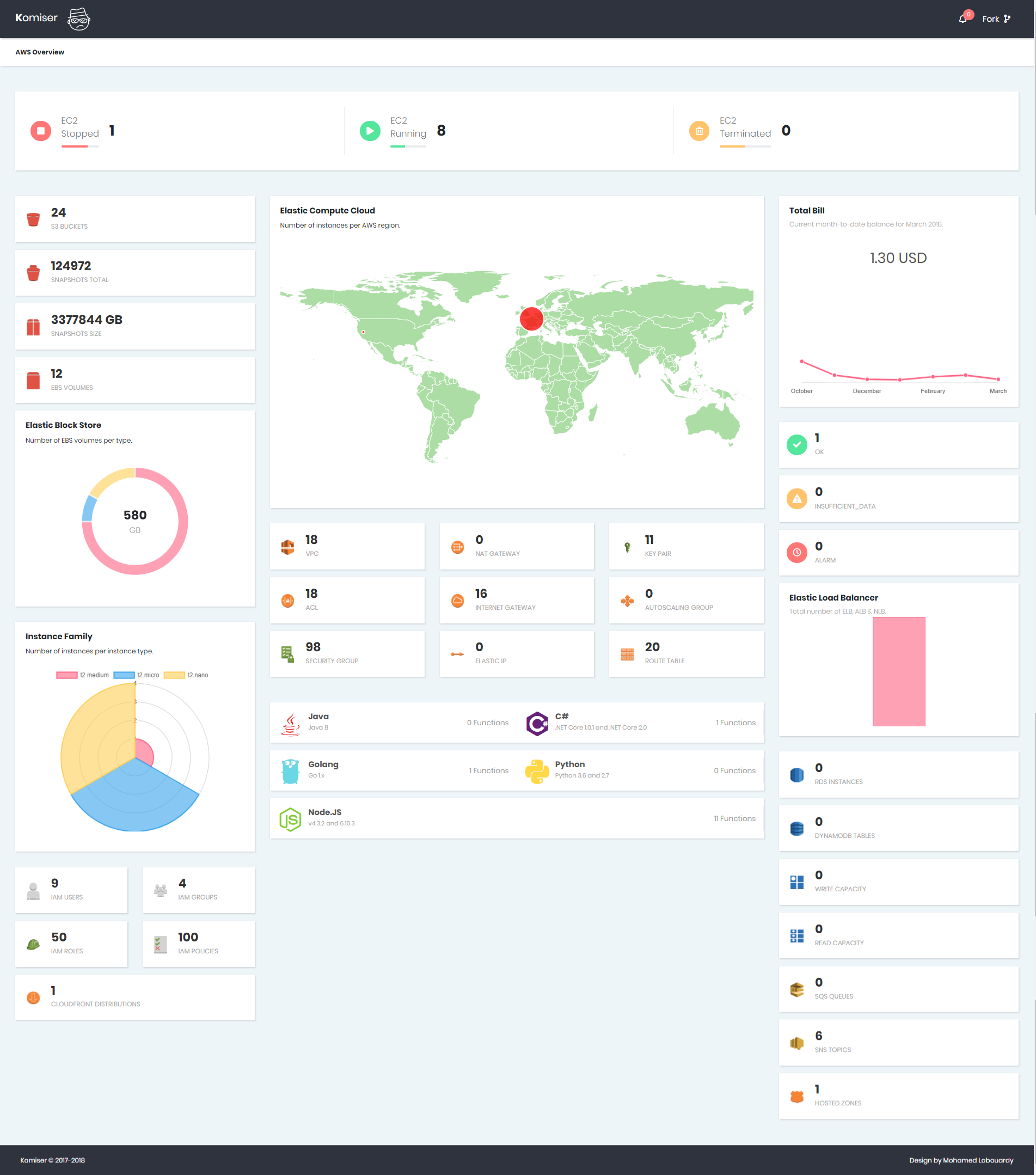The width and height of the screenshot is (1036, 1175).
Task: Click the EC2 Stopped red stop icon
Action: [x=41, y=131]
